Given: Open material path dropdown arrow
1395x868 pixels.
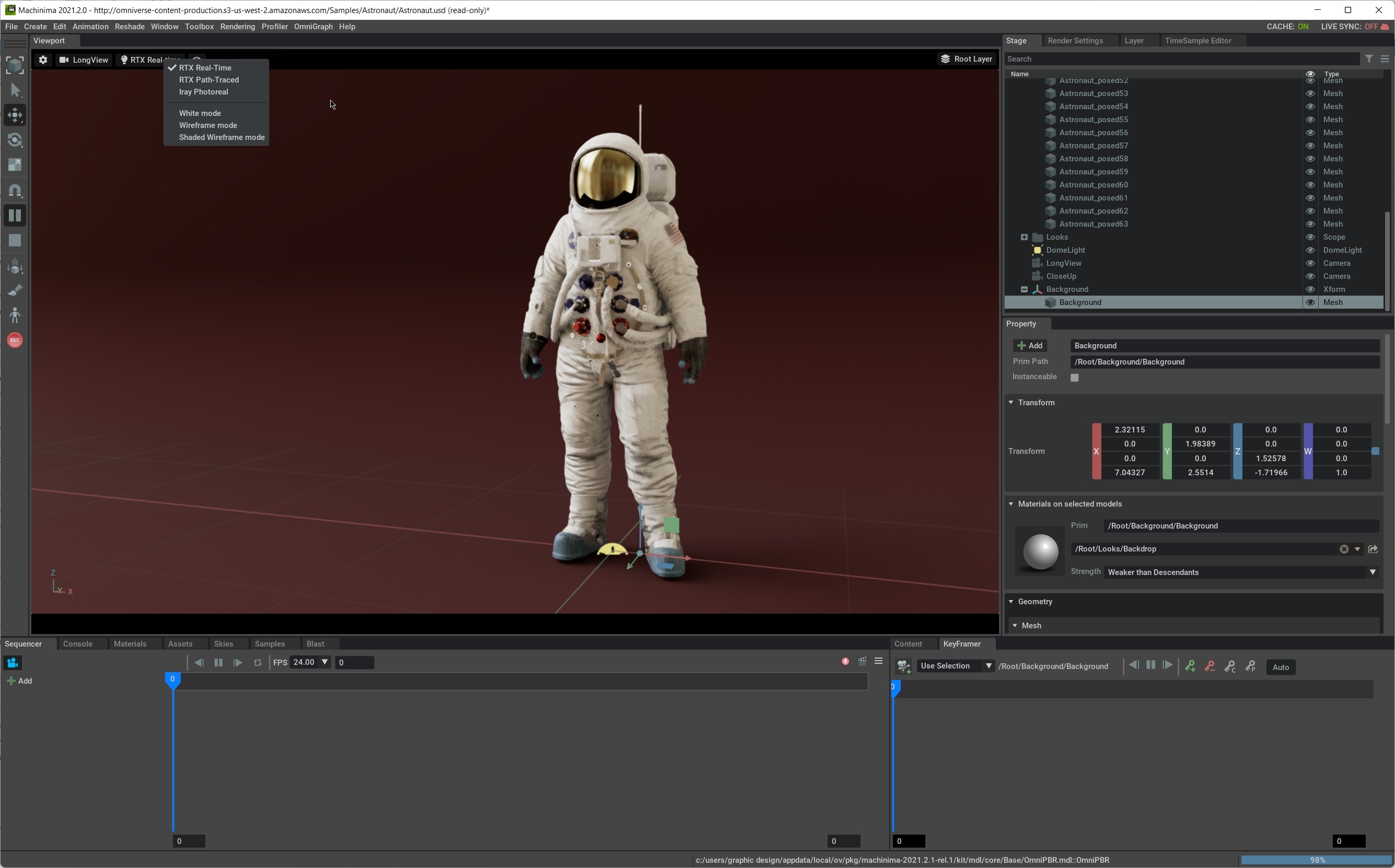Looking at the screenshot, I should (1357, 549).
